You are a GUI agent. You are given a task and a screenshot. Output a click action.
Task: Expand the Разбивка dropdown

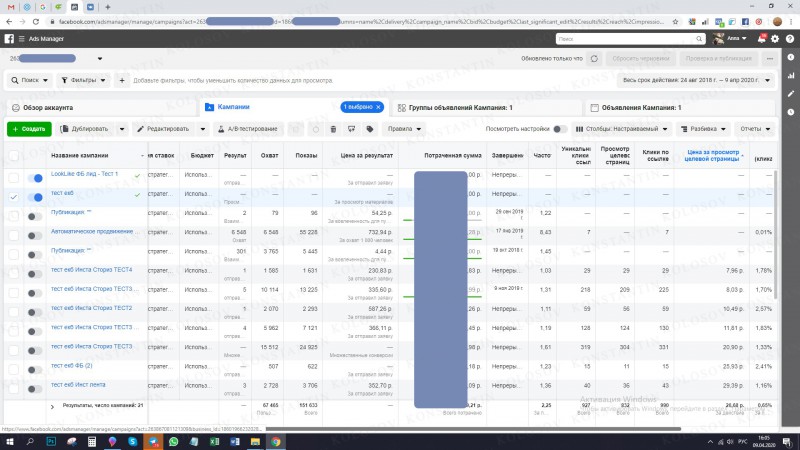704,129
